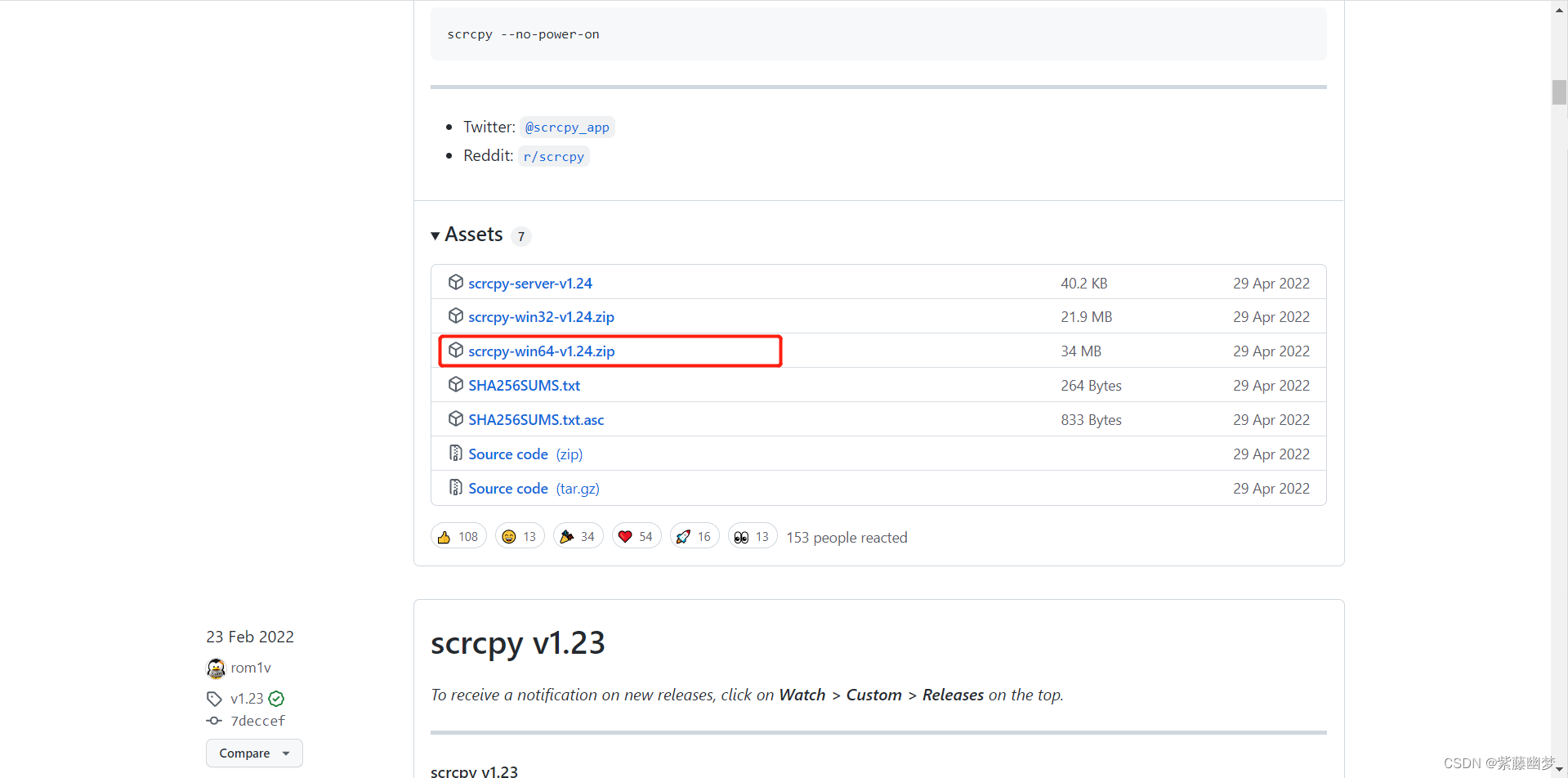Open rom1v author profile
The height and width of the screenshot is (778, 1568).
click(251, 668)
